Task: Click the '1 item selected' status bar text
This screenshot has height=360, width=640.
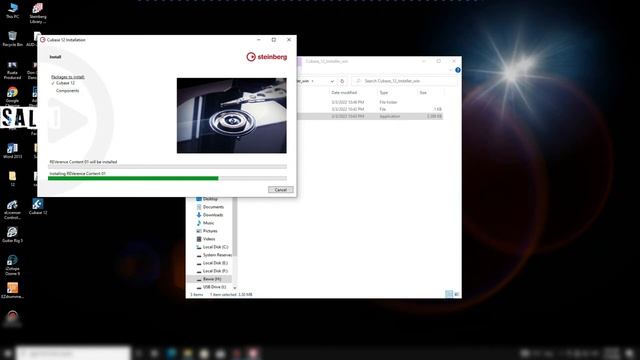Action: [x=223, y=294]
